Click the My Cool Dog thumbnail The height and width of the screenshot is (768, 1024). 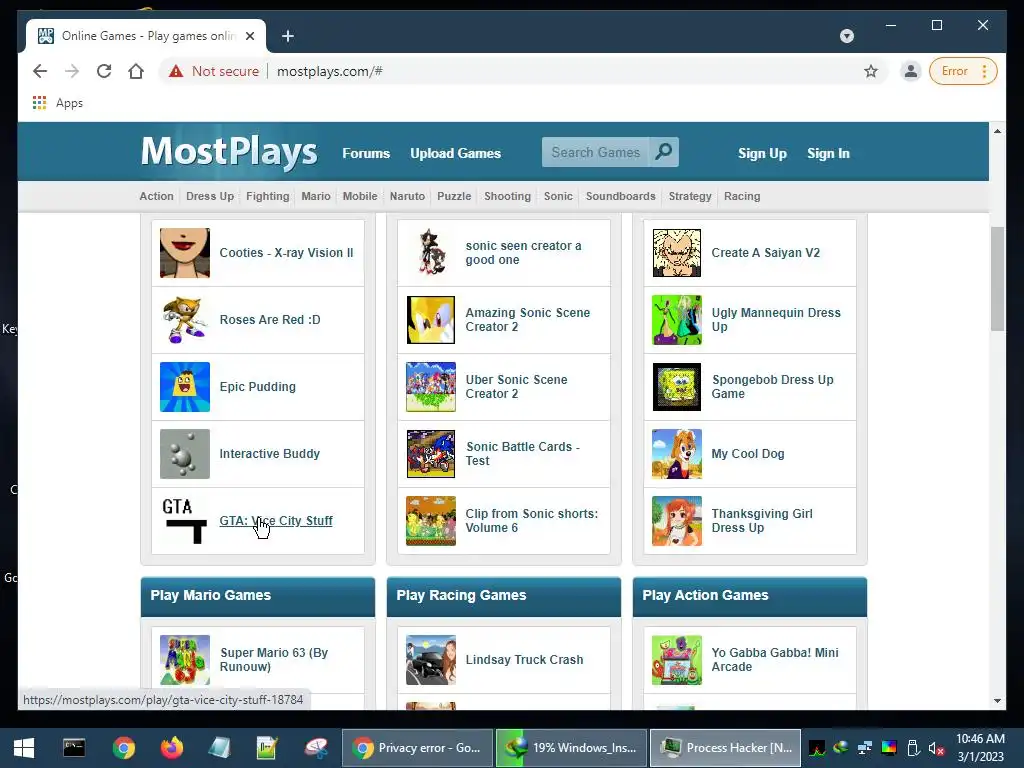677,454
